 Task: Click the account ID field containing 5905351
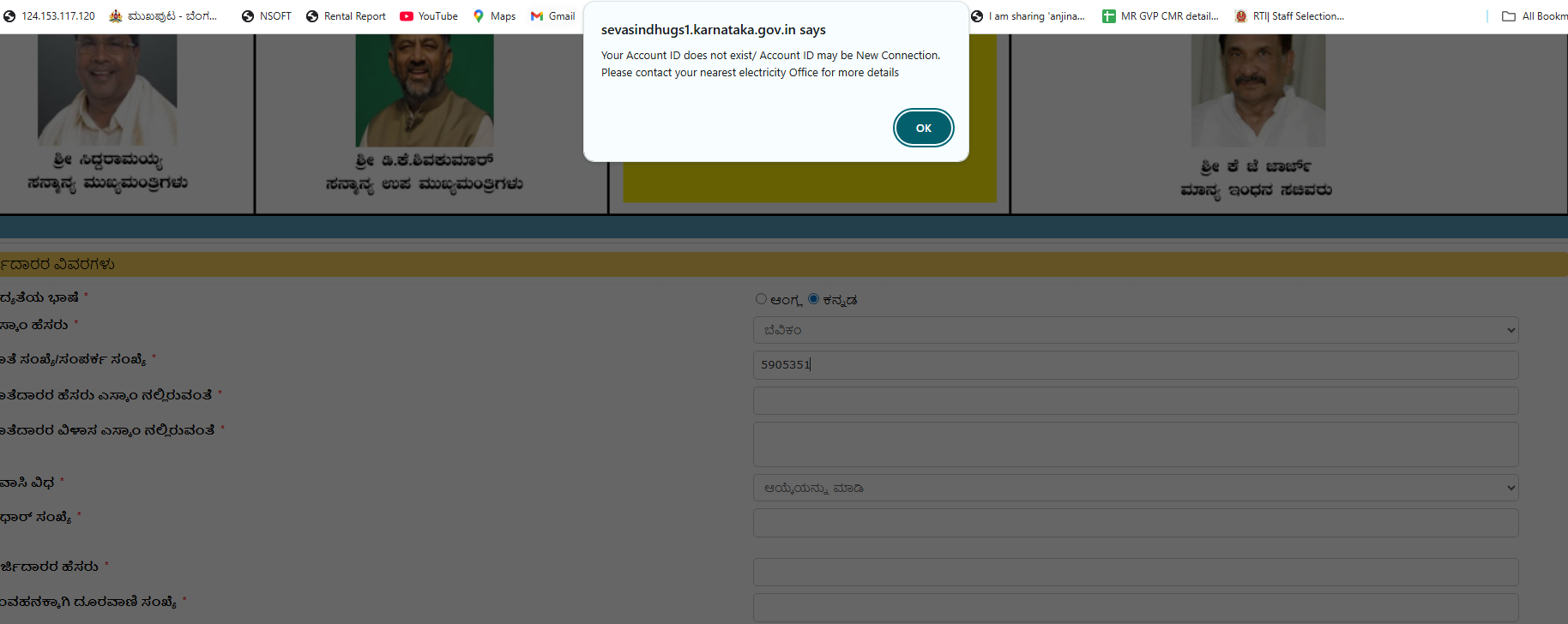coord(1136,365)
